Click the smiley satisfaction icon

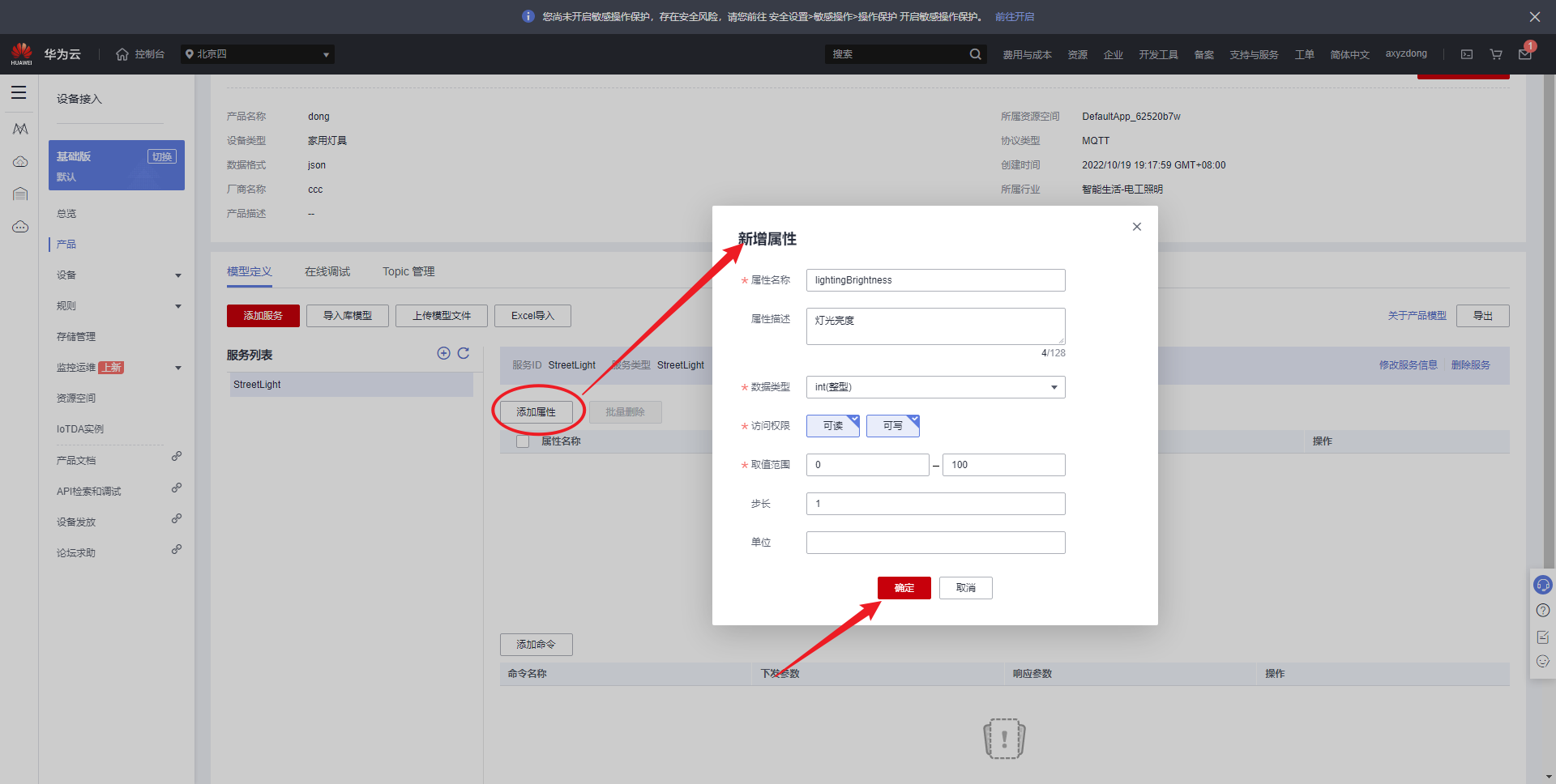pyautogui.click(x=1543, y=662)
